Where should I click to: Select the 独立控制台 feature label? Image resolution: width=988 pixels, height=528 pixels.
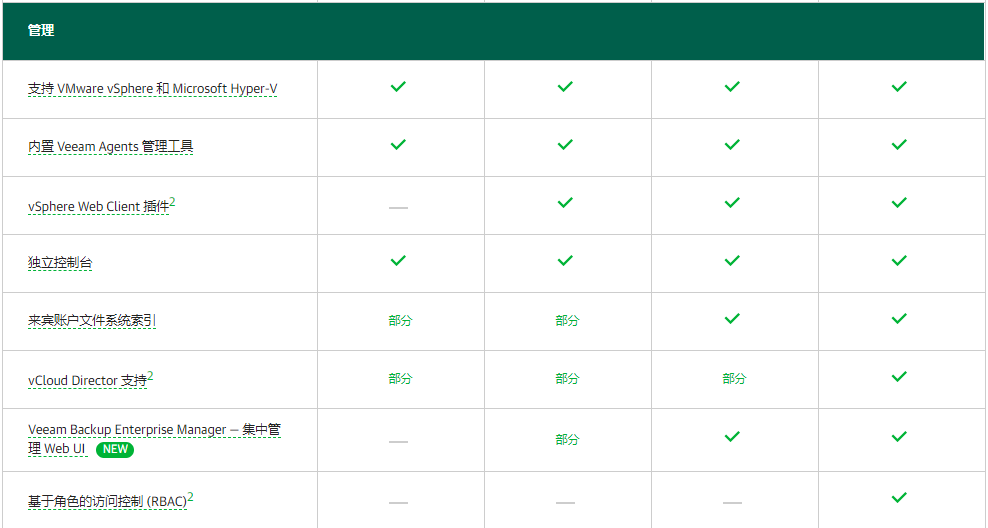point(60,263)
